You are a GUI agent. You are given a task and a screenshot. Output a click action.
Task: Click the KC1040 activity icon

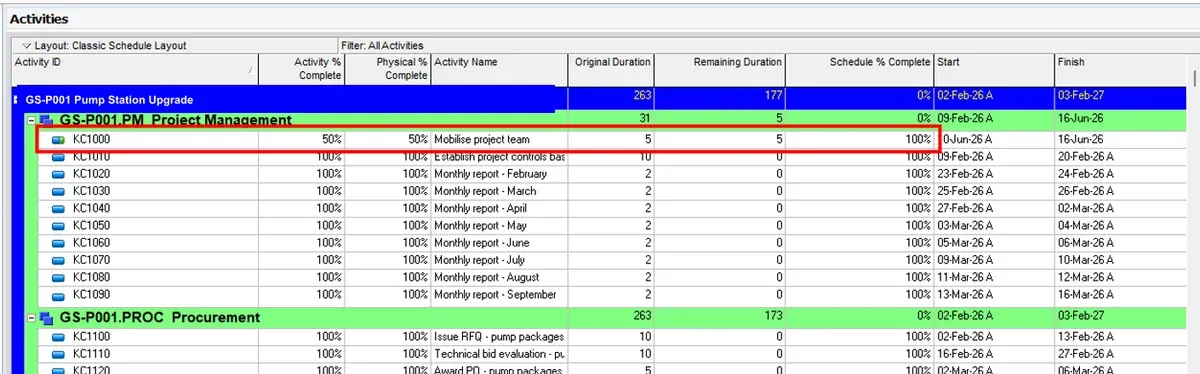(x=59, y=208)
